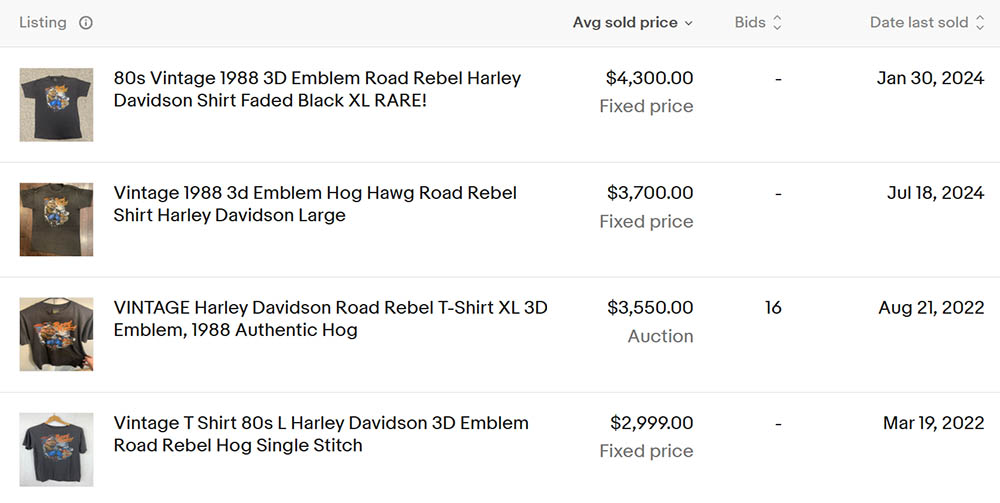Open the Faded Black XL RARE shirt thumbnail
Screen dimensions: 1000x503
point(56,105)
